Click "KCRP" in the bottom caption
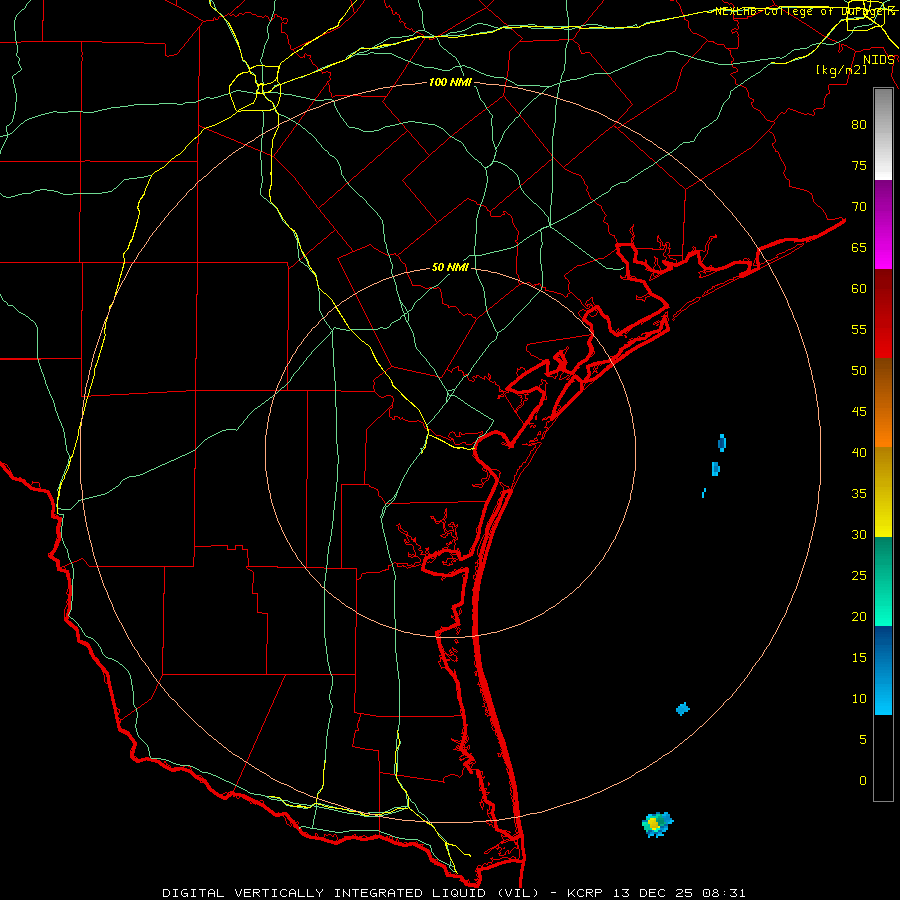Image resolution: width=900 pixels, height=900 pixels. coord(585,893)
